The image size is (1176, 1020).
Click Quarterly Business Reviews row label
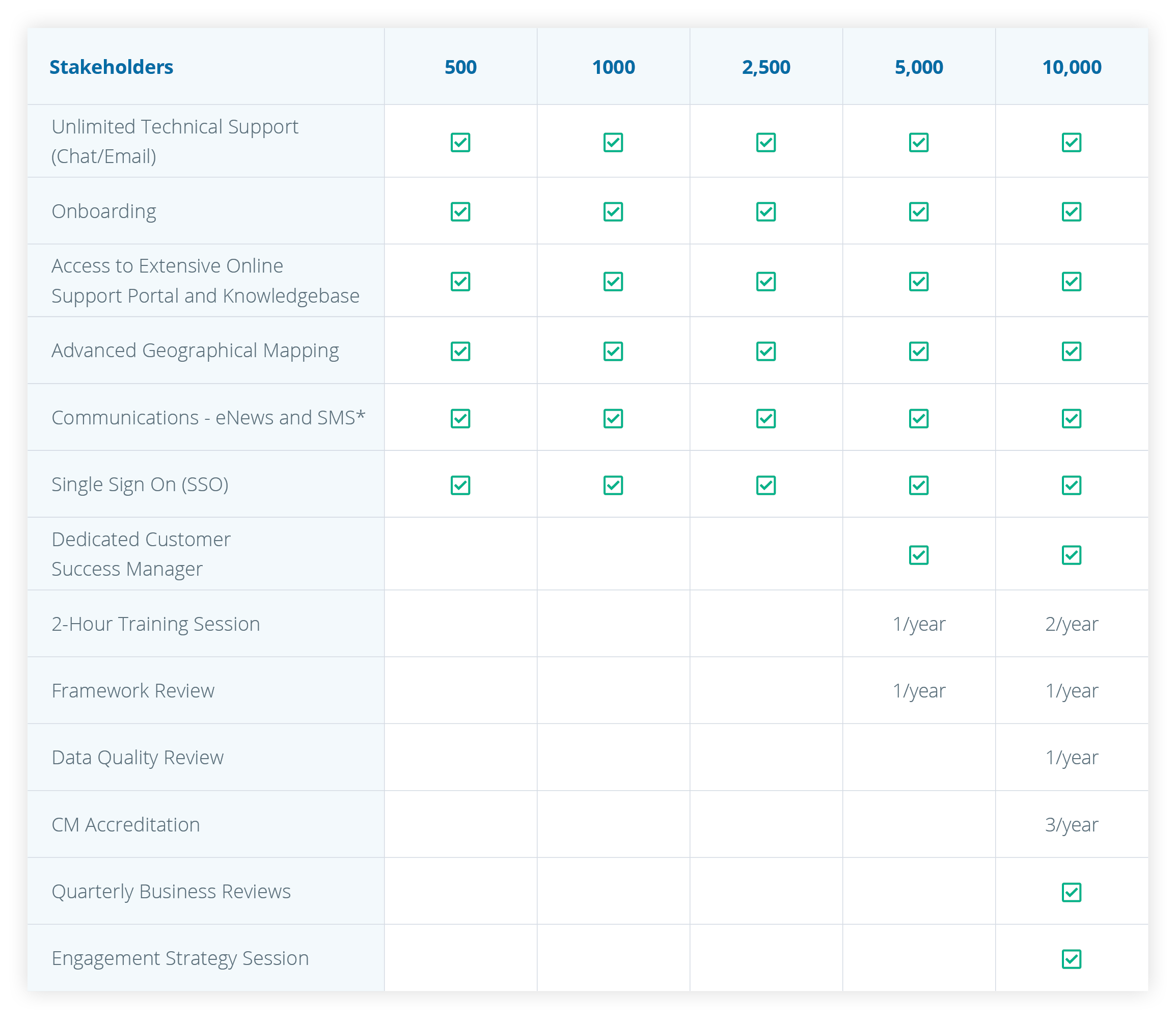(171, 892)
